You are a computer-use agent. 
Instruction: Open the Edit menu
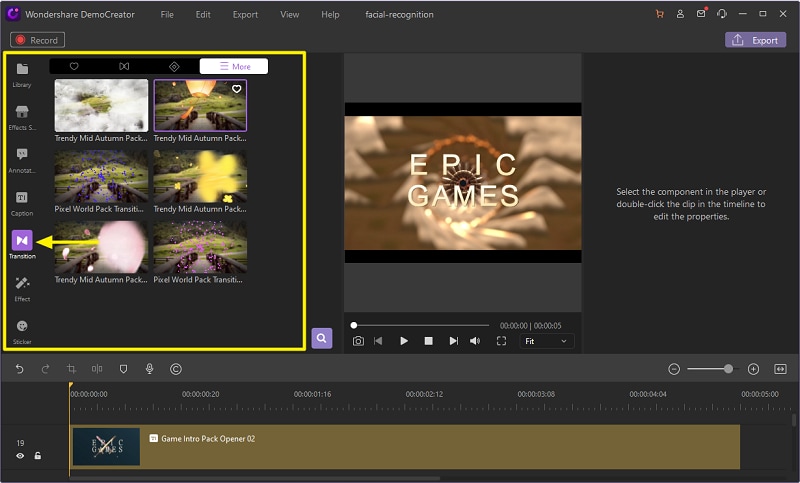pyautogui.click(x=203, y=14)
